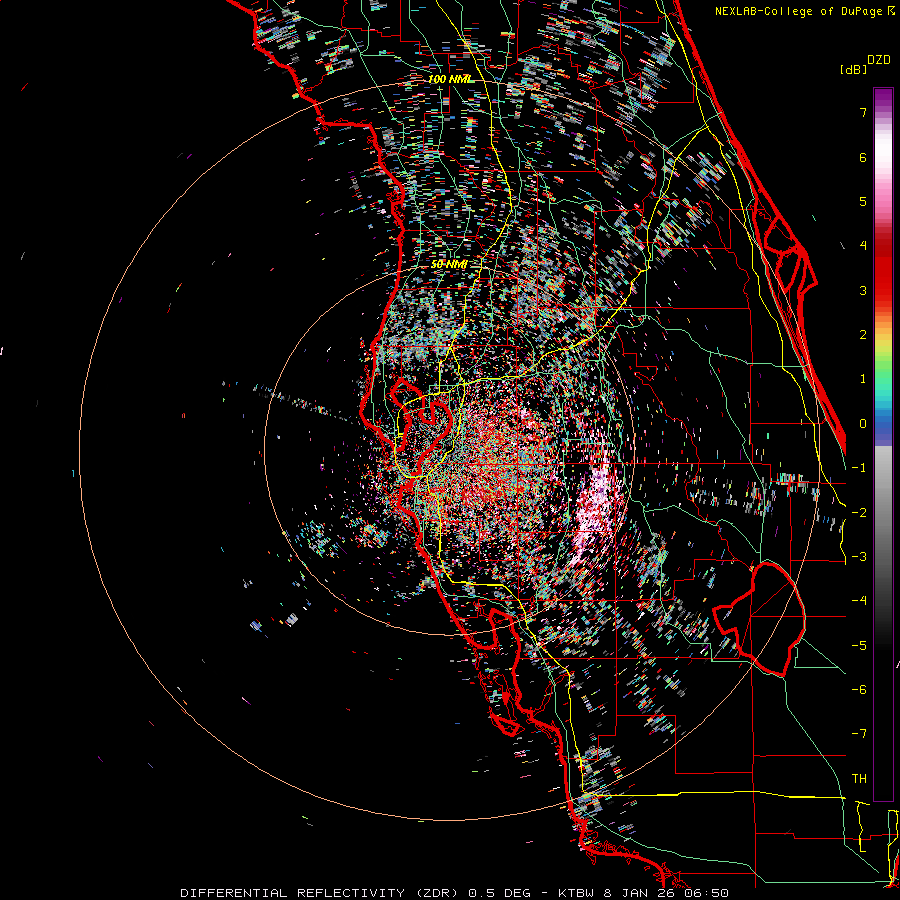Click scale value -1 on legend
900x900 pixels.
[x=859, y=468]
